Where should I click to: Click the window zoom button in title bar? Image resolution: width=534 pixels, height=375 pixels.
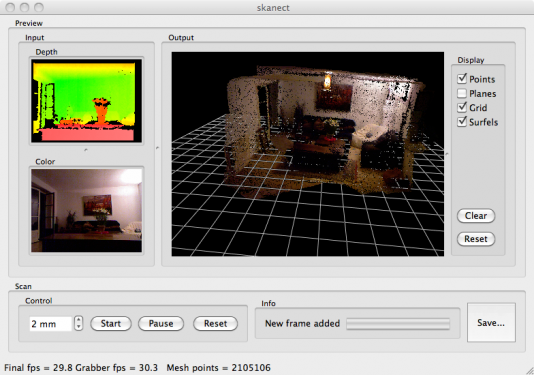[x=40, y=7]
